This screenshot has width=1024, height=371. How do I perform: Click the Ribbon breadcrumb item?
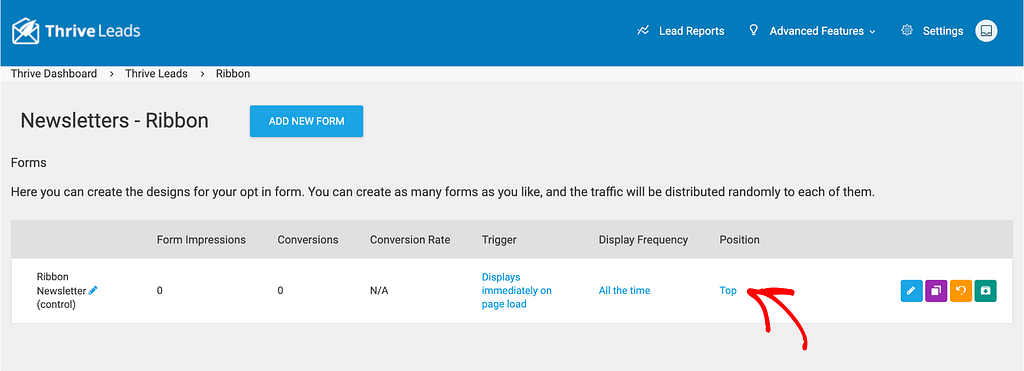pos(233,74)
